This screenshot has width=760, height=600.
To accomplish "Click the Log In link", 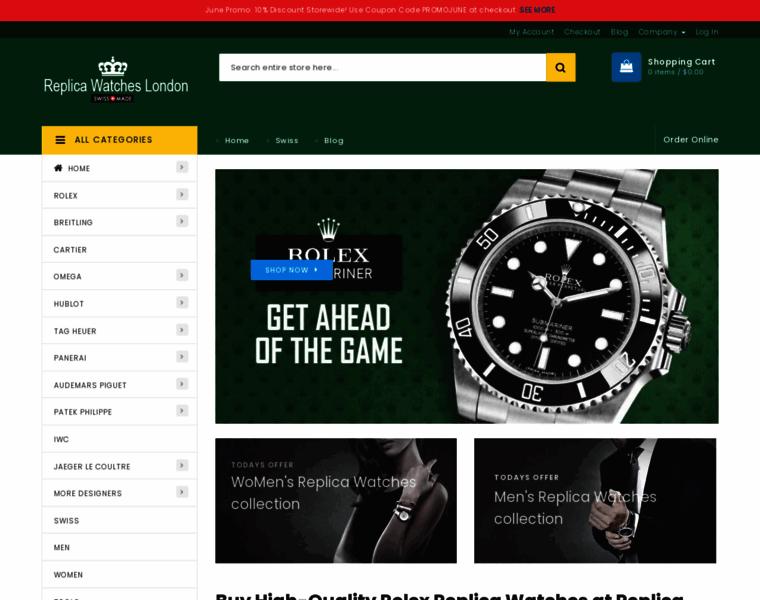I will pyautogui.click(x=707, y=32).
